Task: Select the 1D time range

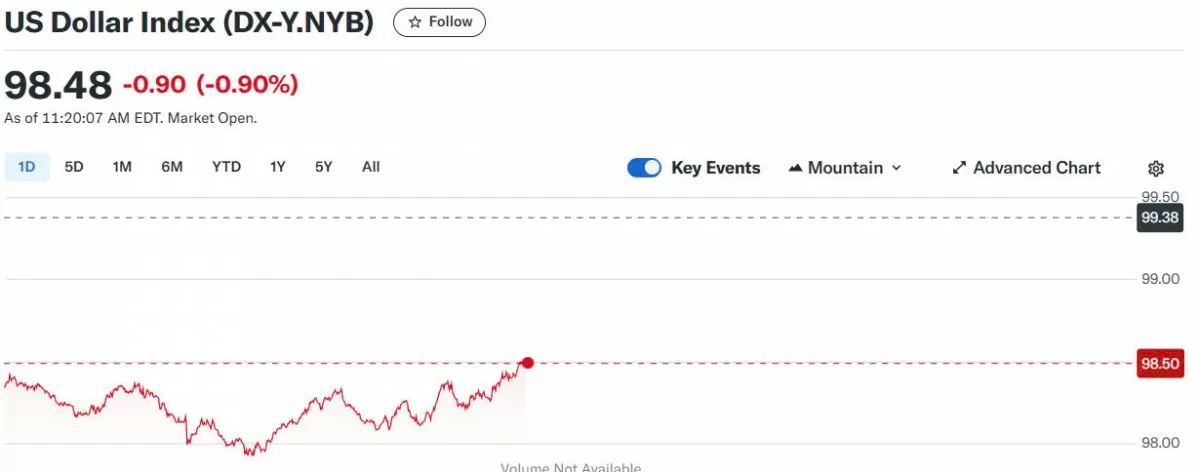Action: [27, 167]
